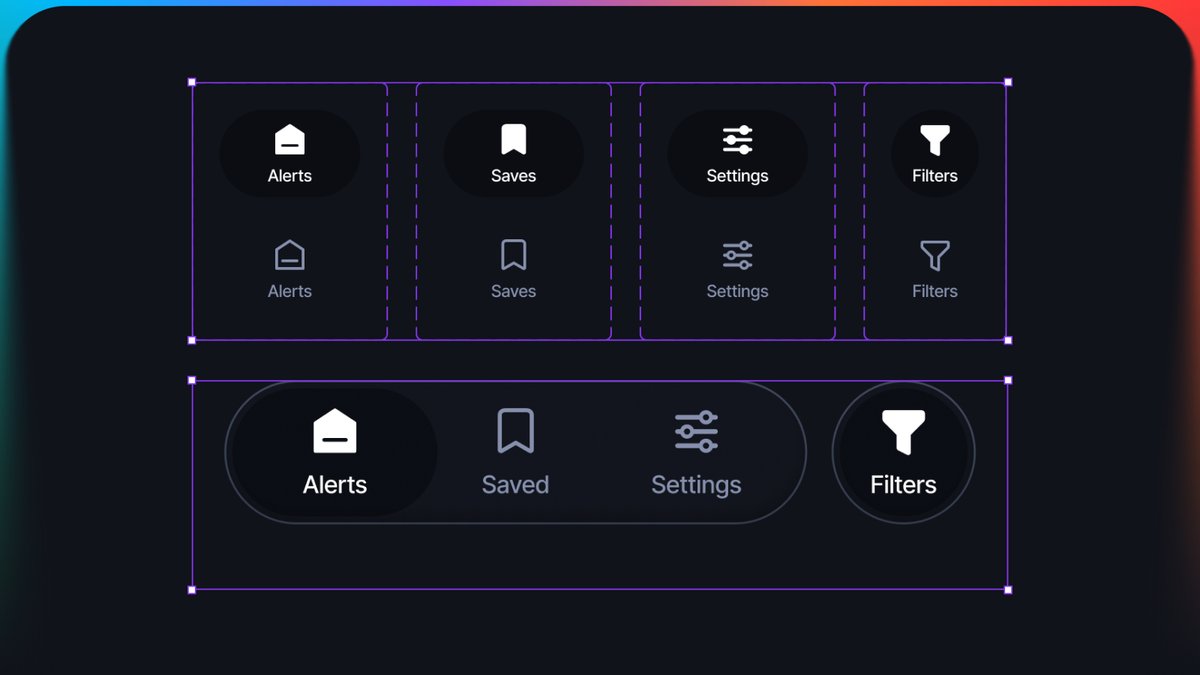Click the filled Filters funnel icon in top row

coord(935,141)
